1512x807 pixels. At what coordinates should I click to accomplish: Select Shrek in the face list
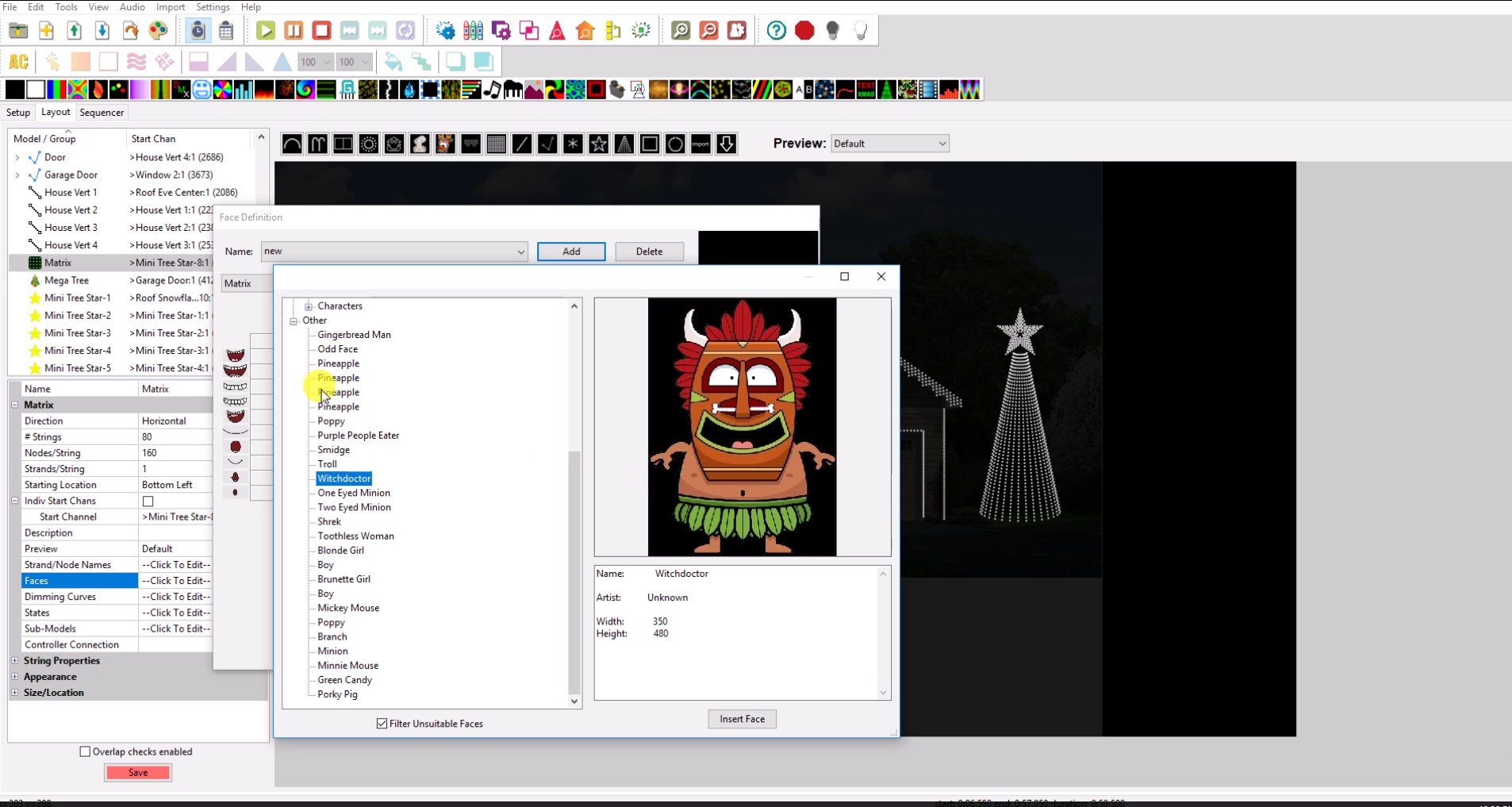coord(329,521)
